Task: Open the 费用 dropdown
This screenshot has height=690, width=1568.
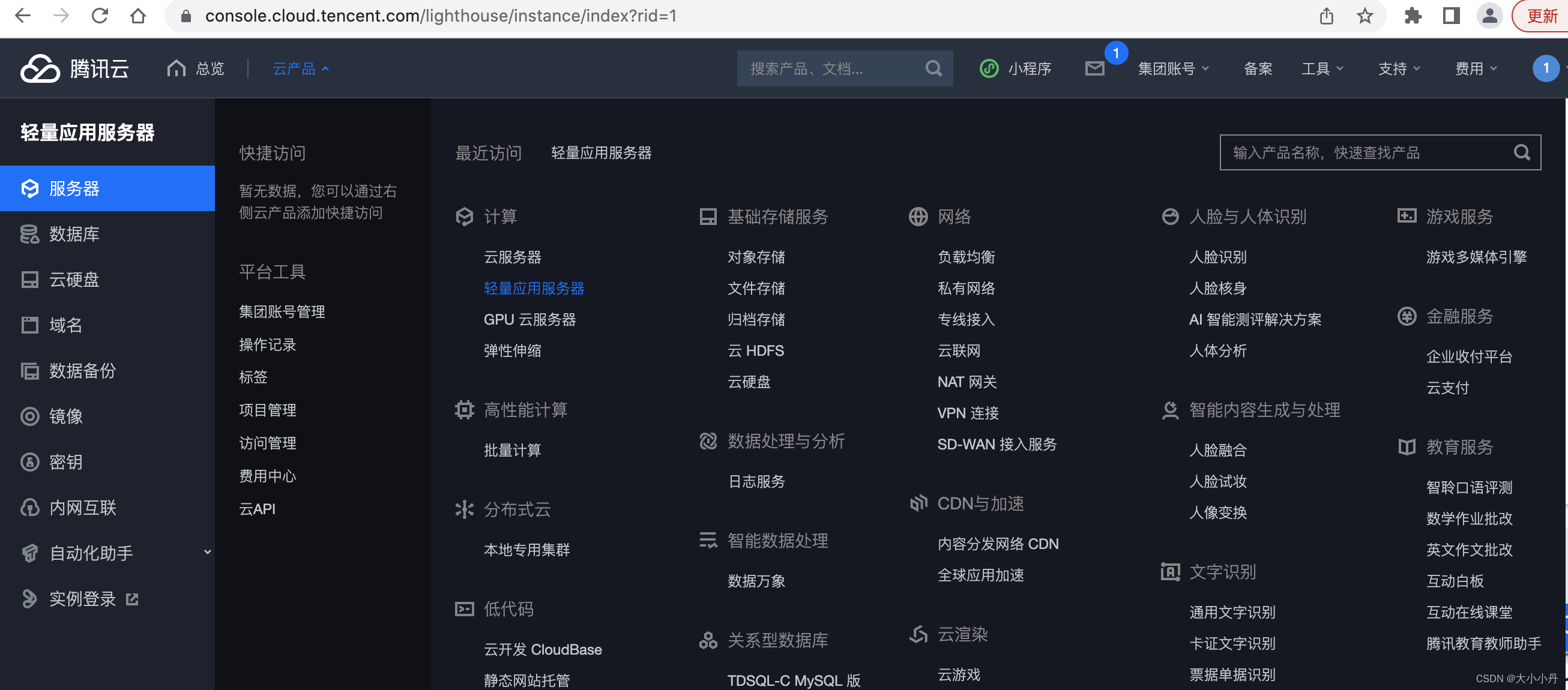Action: [x=1476, y=69]
